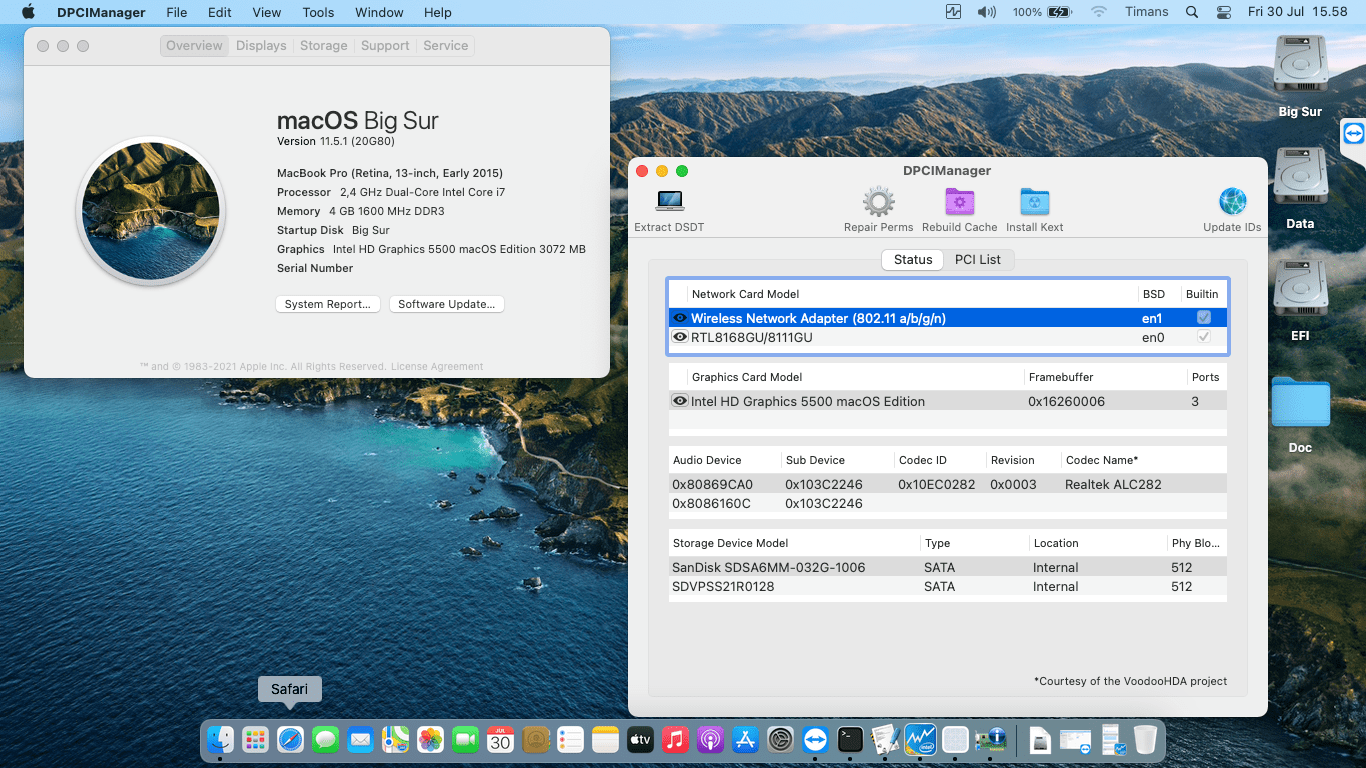Click the System Report... button

click(327, 304)
